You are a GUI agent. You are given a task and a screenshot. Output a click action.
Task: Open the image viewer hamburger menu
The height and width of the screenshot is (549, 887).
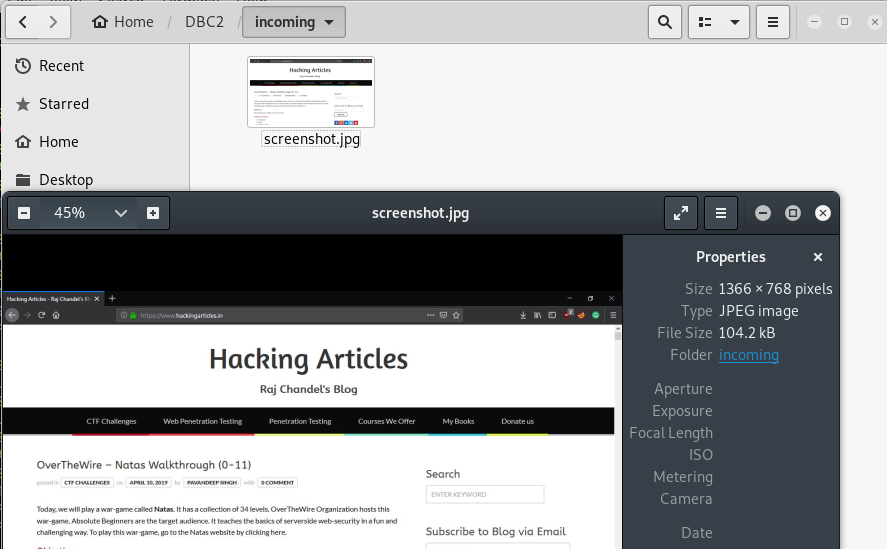pos(721,213)
